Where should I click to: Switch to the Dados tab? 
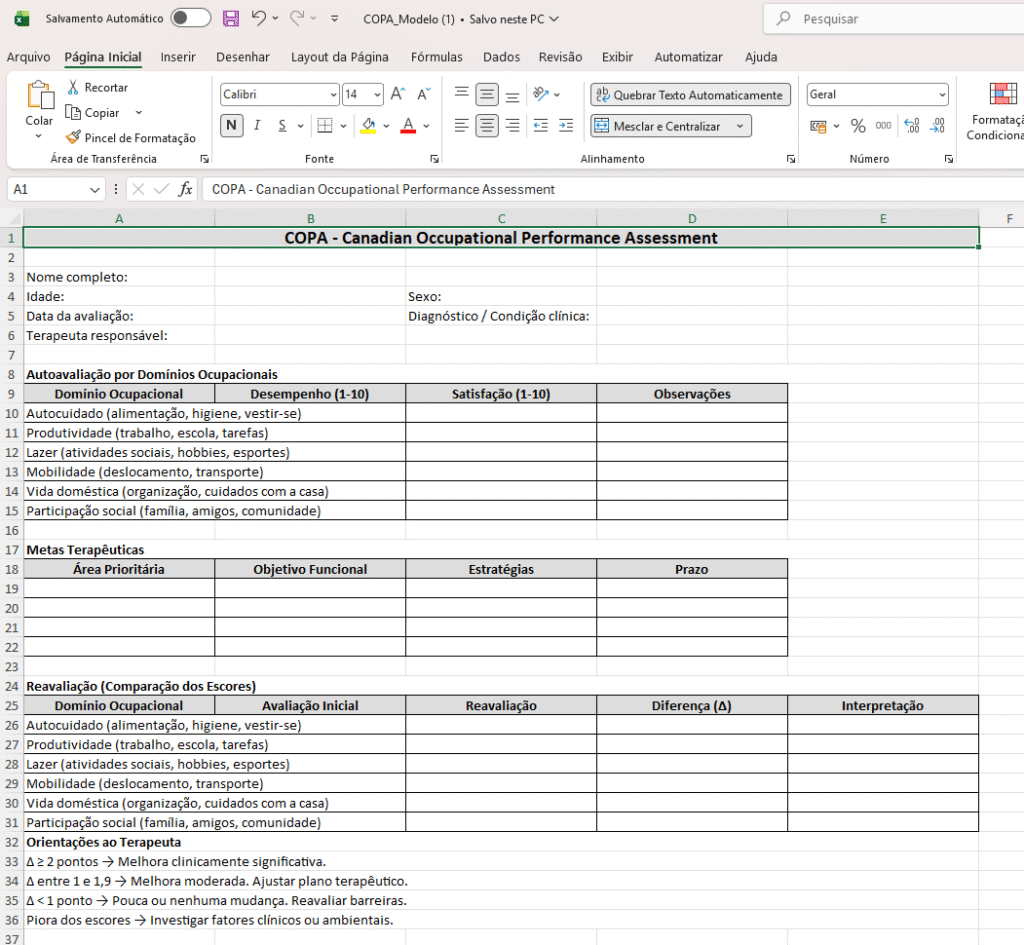tap(502, 57)
